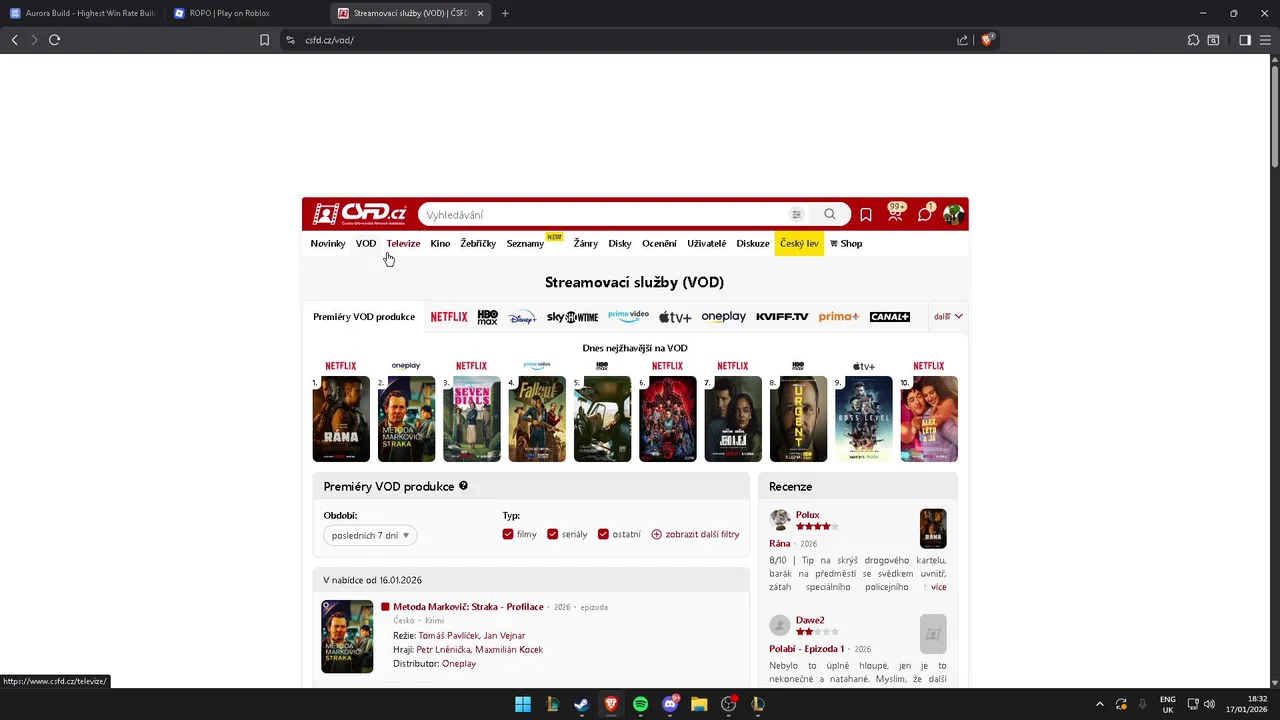Switch to the Premiéry VOD produkce tab
1280x720 pixels.
coord(364,317)
